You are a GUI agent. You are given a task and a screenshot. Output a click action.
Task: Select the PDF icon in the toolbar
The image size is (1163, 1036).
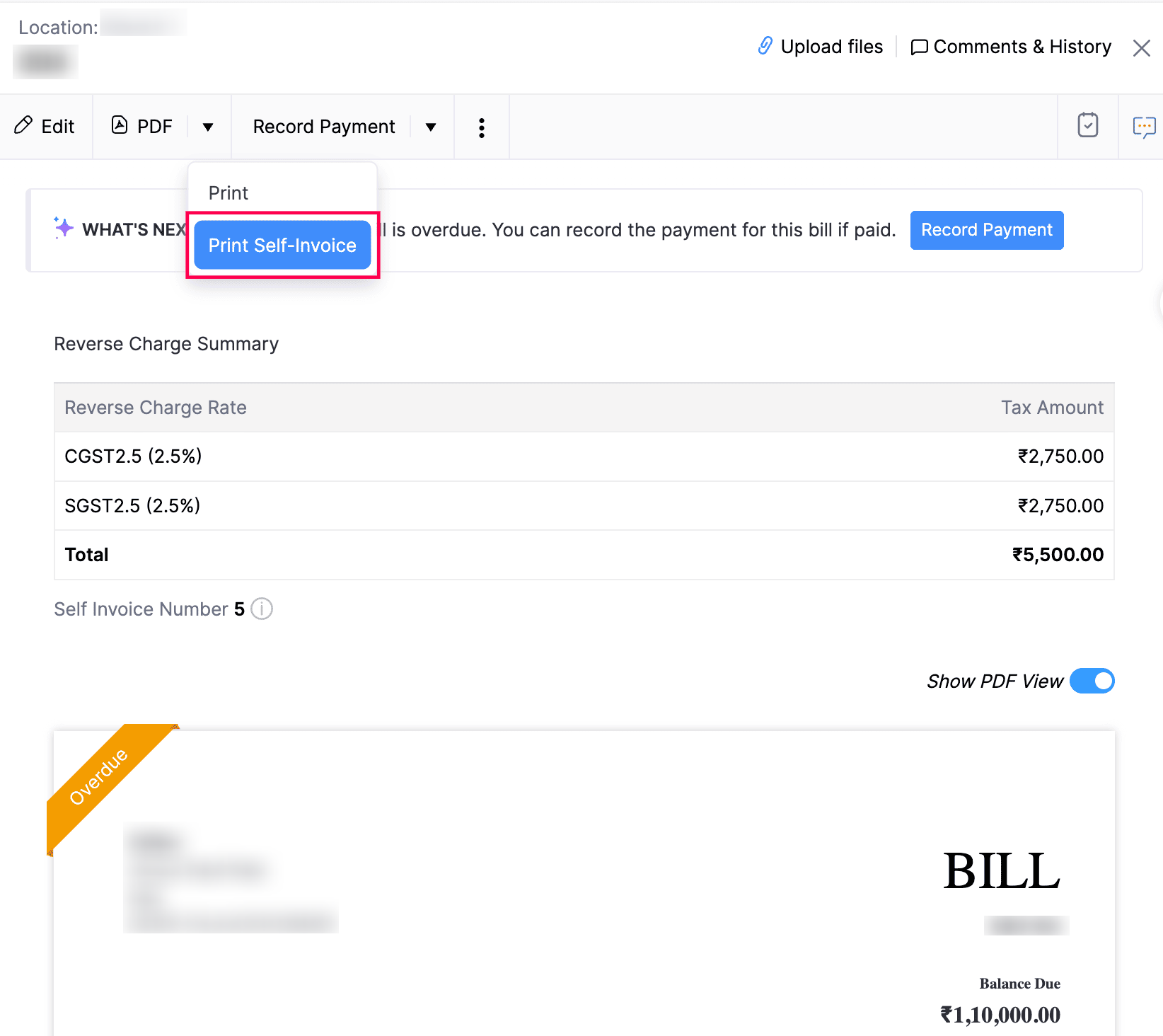(x=120, y=125)
